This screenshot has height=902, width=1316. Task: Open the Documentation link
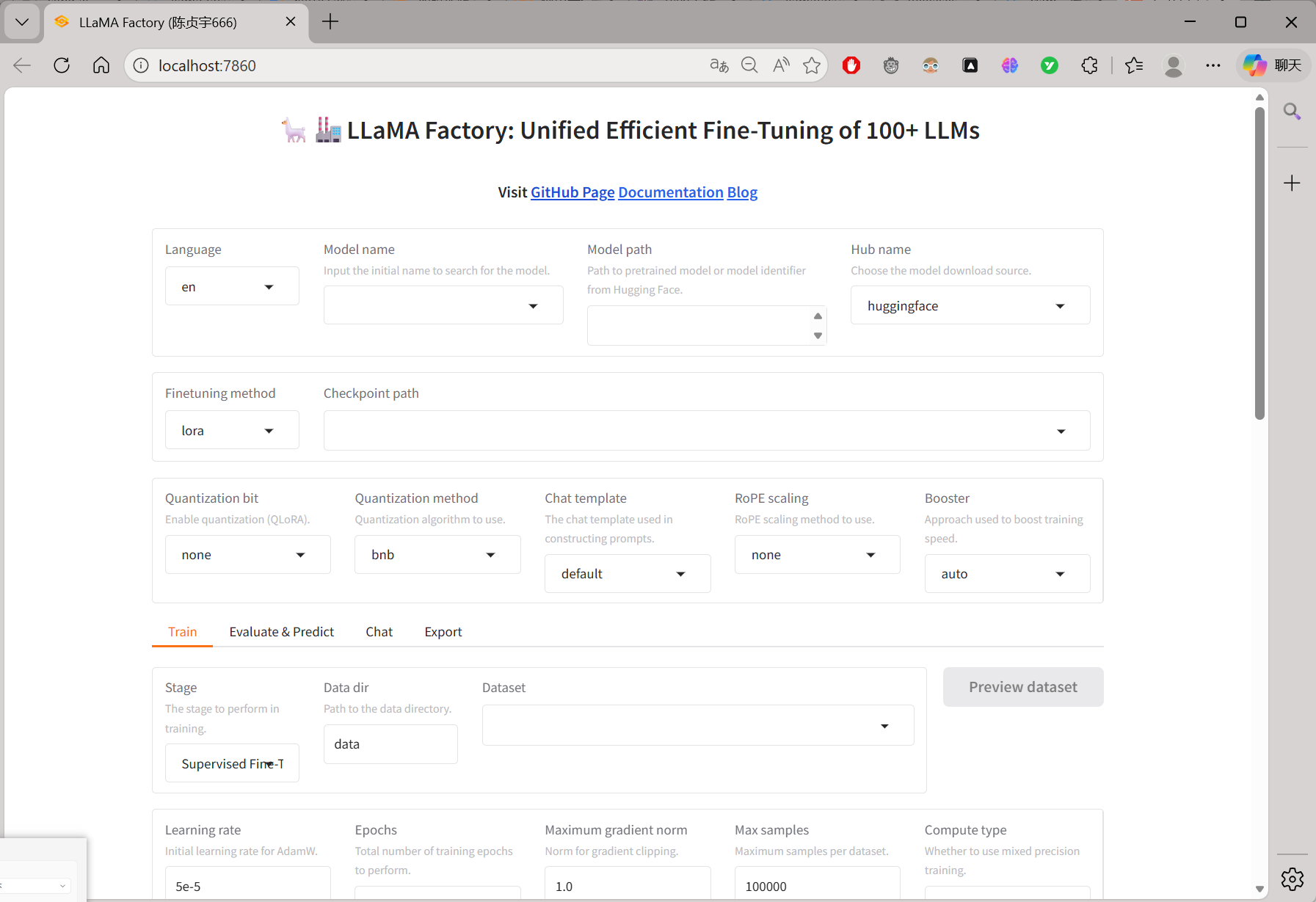671,192
